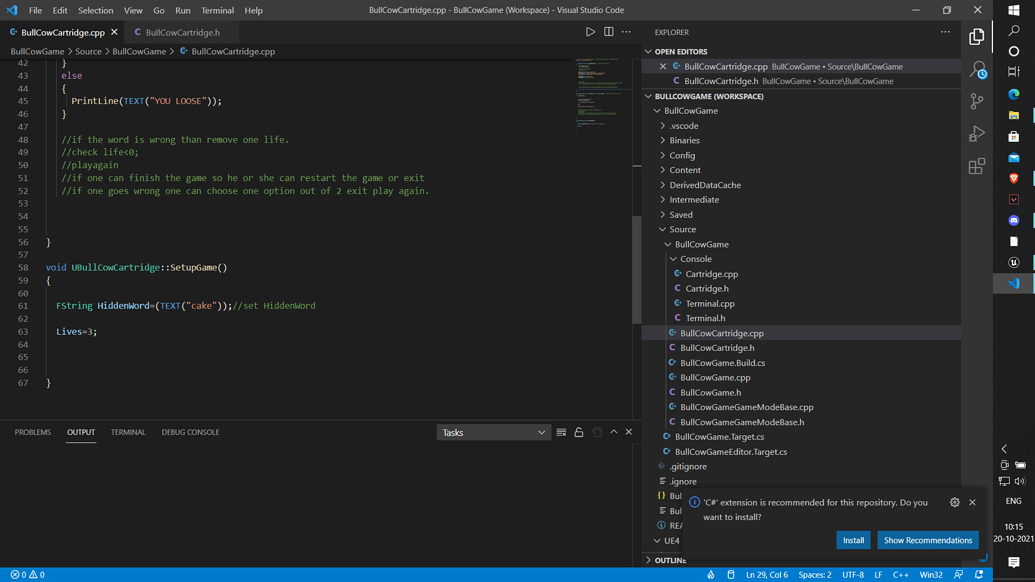Switch to the Problems panel tab

[32, 432]
